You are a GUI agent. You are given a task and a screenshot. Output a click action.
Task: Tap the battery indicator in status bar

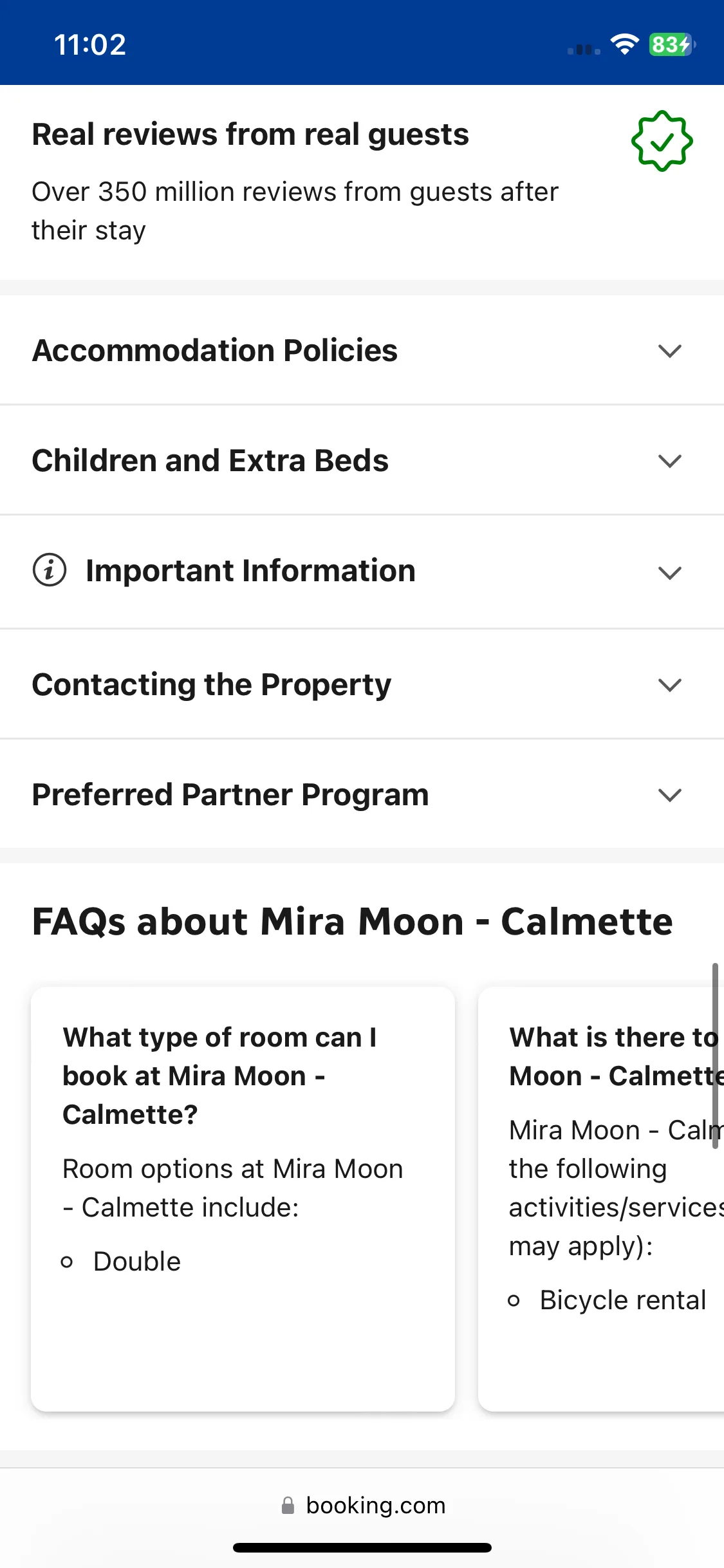click(x=672, y=44)
